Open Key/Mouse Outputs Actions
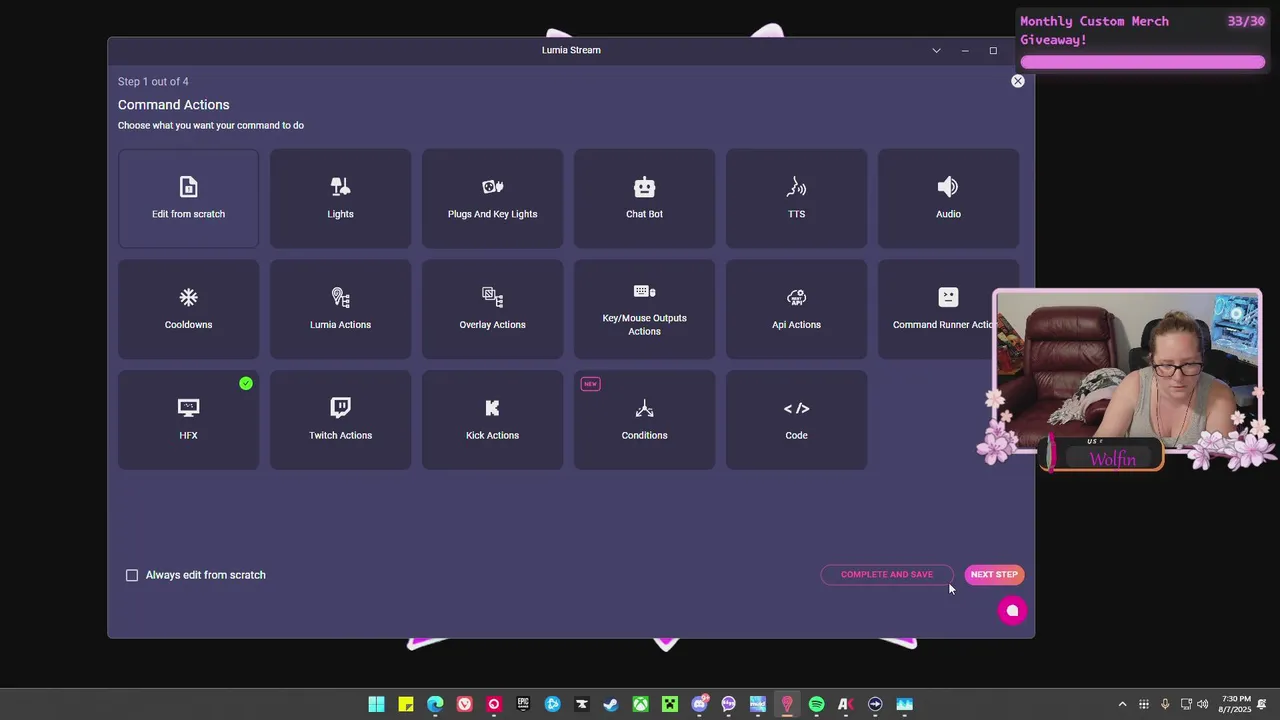The height and width of the screenshot is (720, 1280). (644, 309)
